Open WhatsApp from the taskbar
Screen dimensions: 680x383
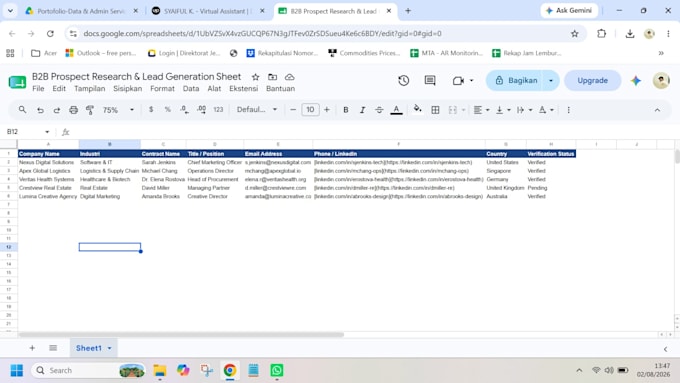pyautogui.click(x=277, y=370)
